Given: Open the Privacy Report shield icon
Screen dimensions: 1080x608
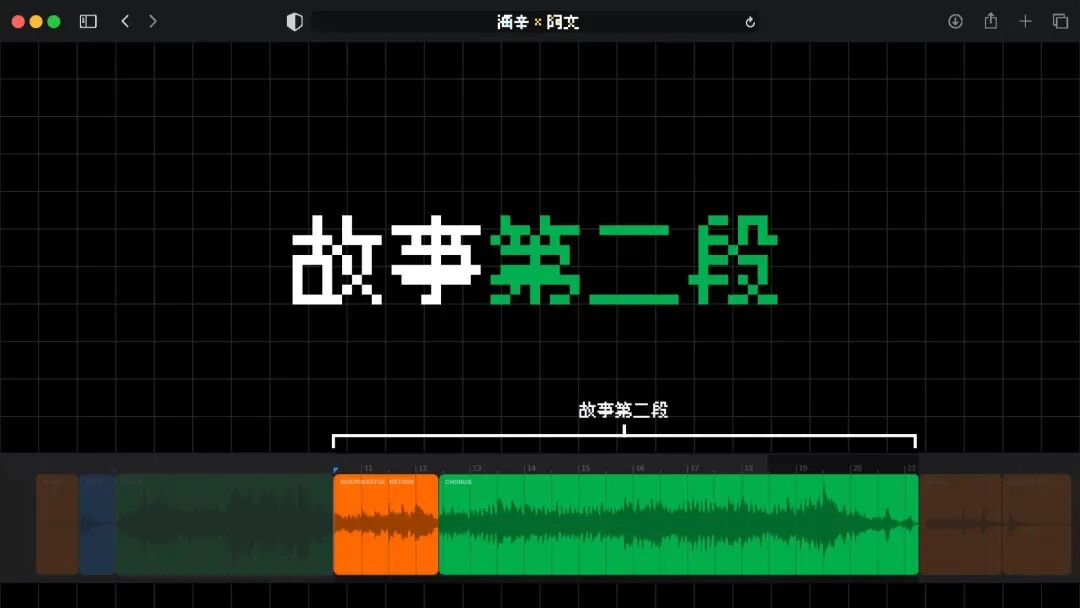Looking at the screenshot, I should point(294,20).
